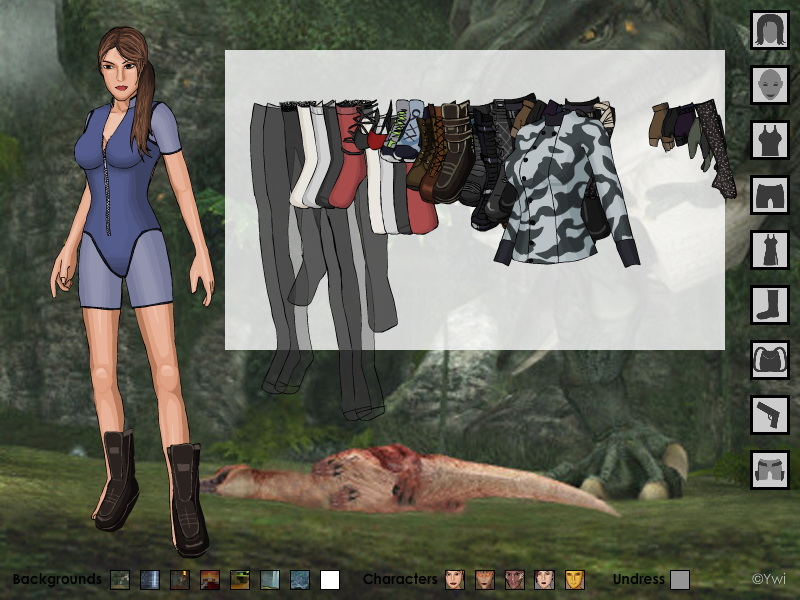Screen dimensions: 800x600
Task: Select the shorts category icon
Action: [769, 195]
